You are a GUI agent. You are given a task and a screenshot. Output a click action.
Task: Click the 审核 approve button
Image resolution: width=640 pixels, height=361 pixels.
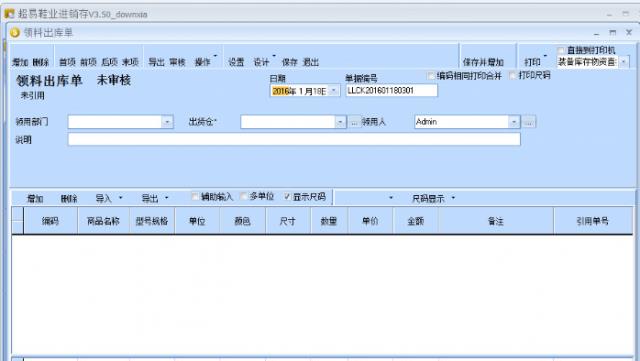[177, 62]
